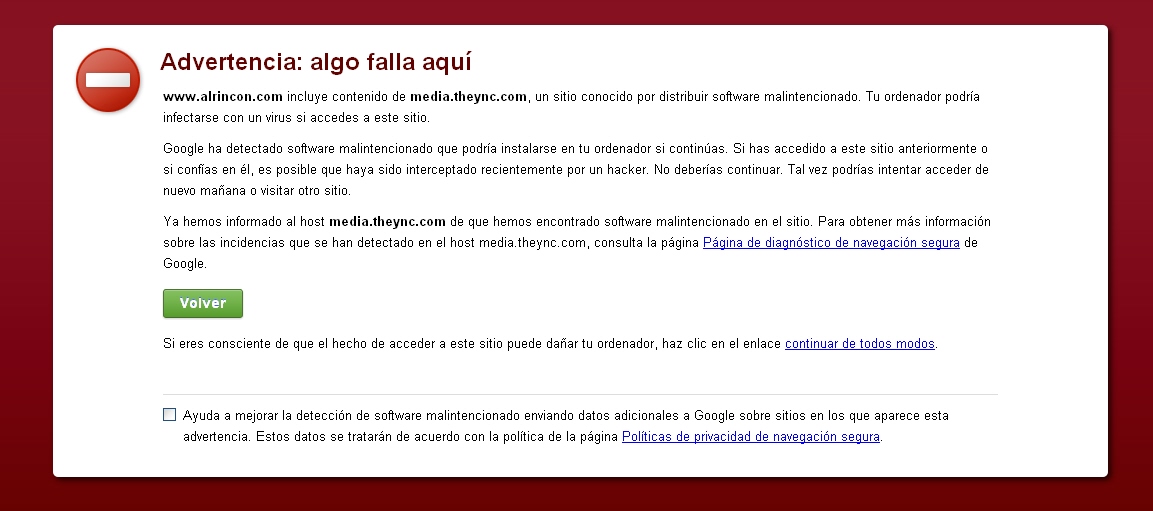Click the sentence Si eres consciente de que
This screenshot has width=1153, height=511.
point(550,343)
